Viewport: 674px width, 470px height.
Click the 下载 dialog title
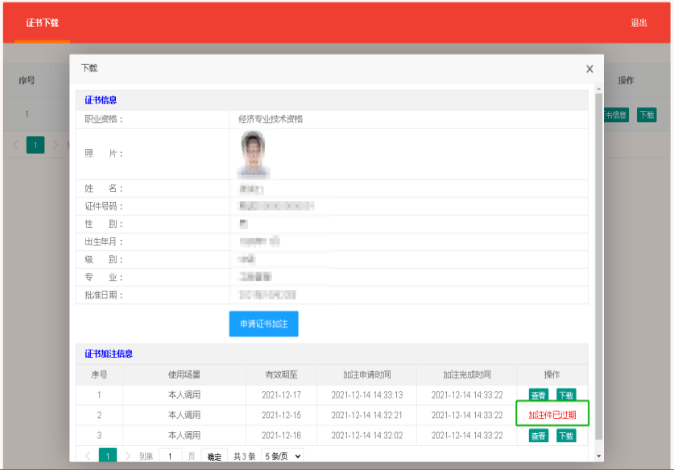(x=89, y=68)
